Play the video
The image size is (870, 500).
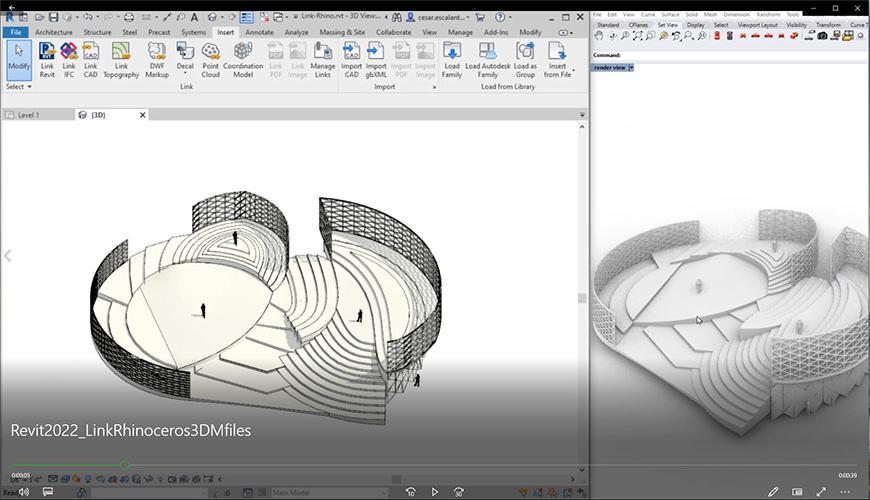pos(434,492)
